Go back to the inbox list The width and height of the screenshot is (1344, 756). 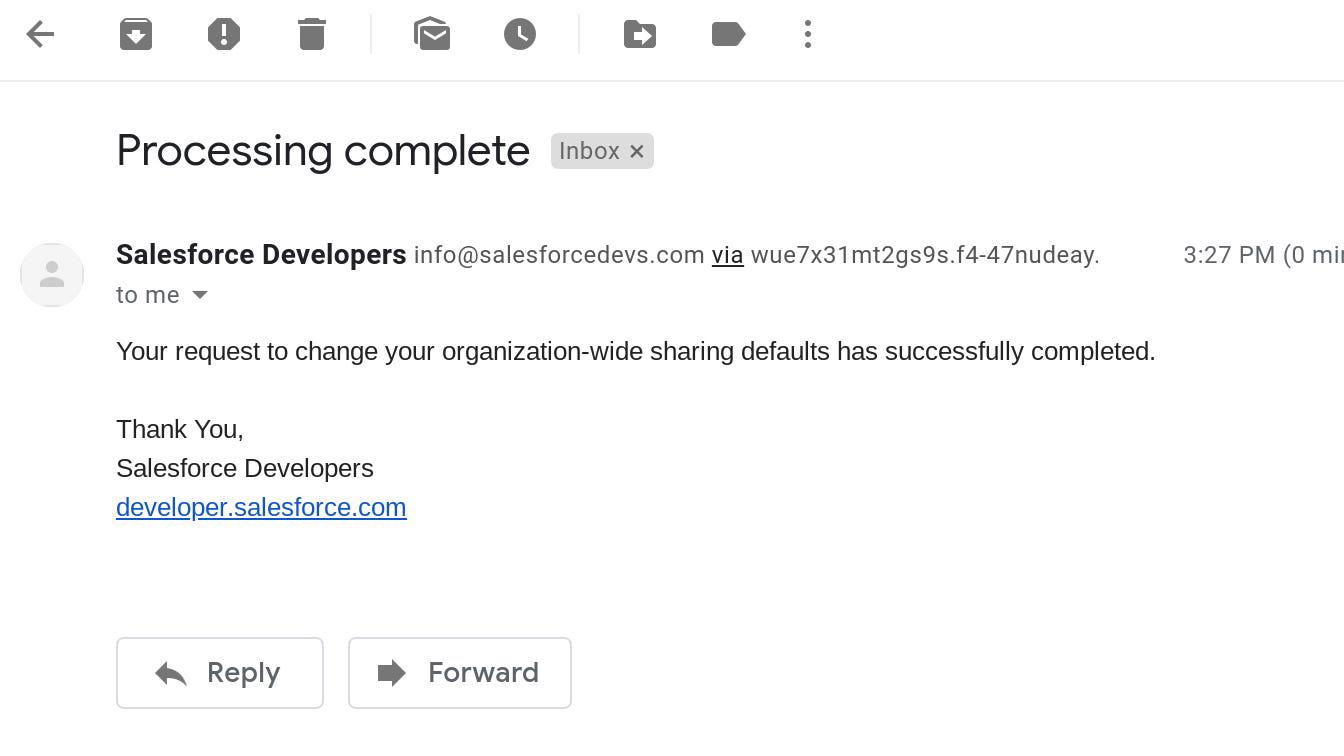tap(40, 34)
